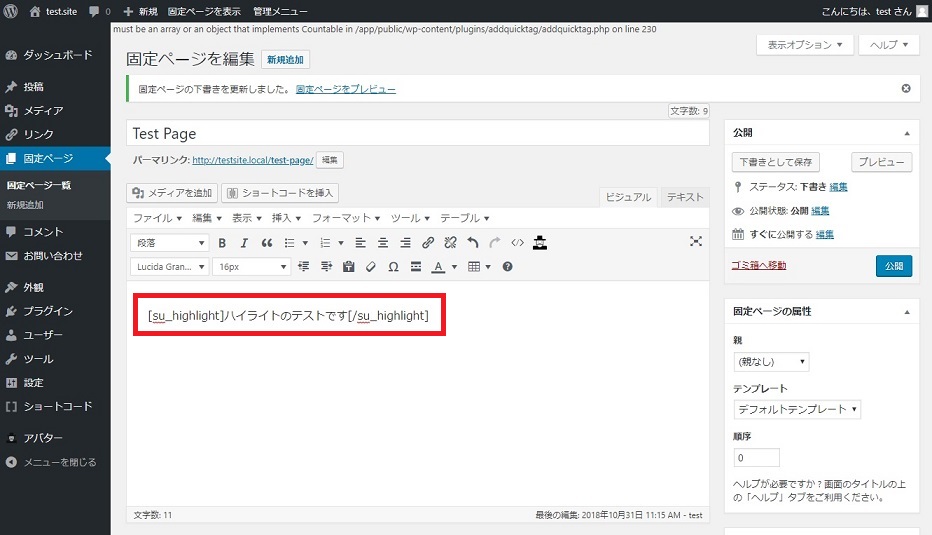
Task: Switch to the テキスト editor tab
Action: tap(685, 197)
